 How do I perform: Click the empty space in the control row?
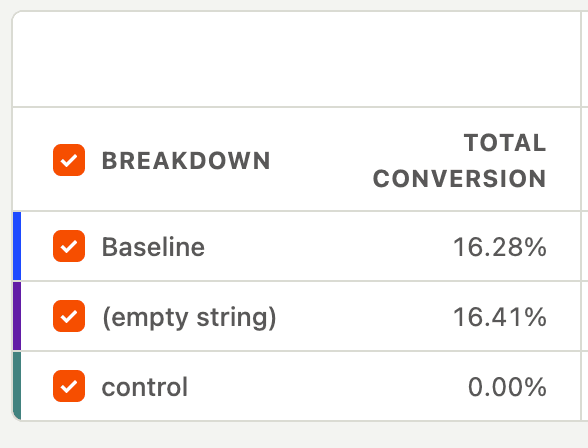[326, 386]
